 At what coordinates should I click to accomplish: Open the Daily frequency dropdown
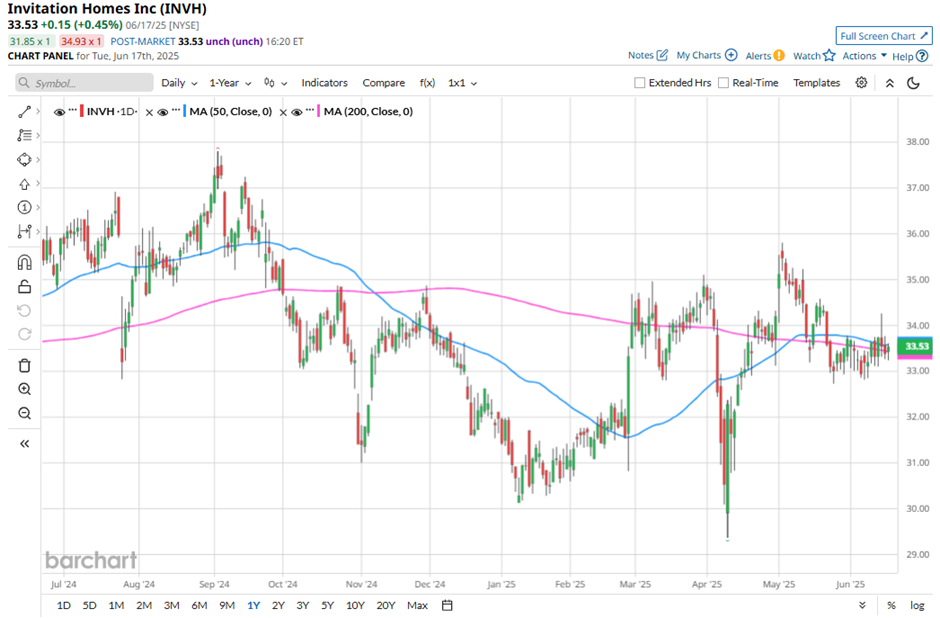[179, 83]
